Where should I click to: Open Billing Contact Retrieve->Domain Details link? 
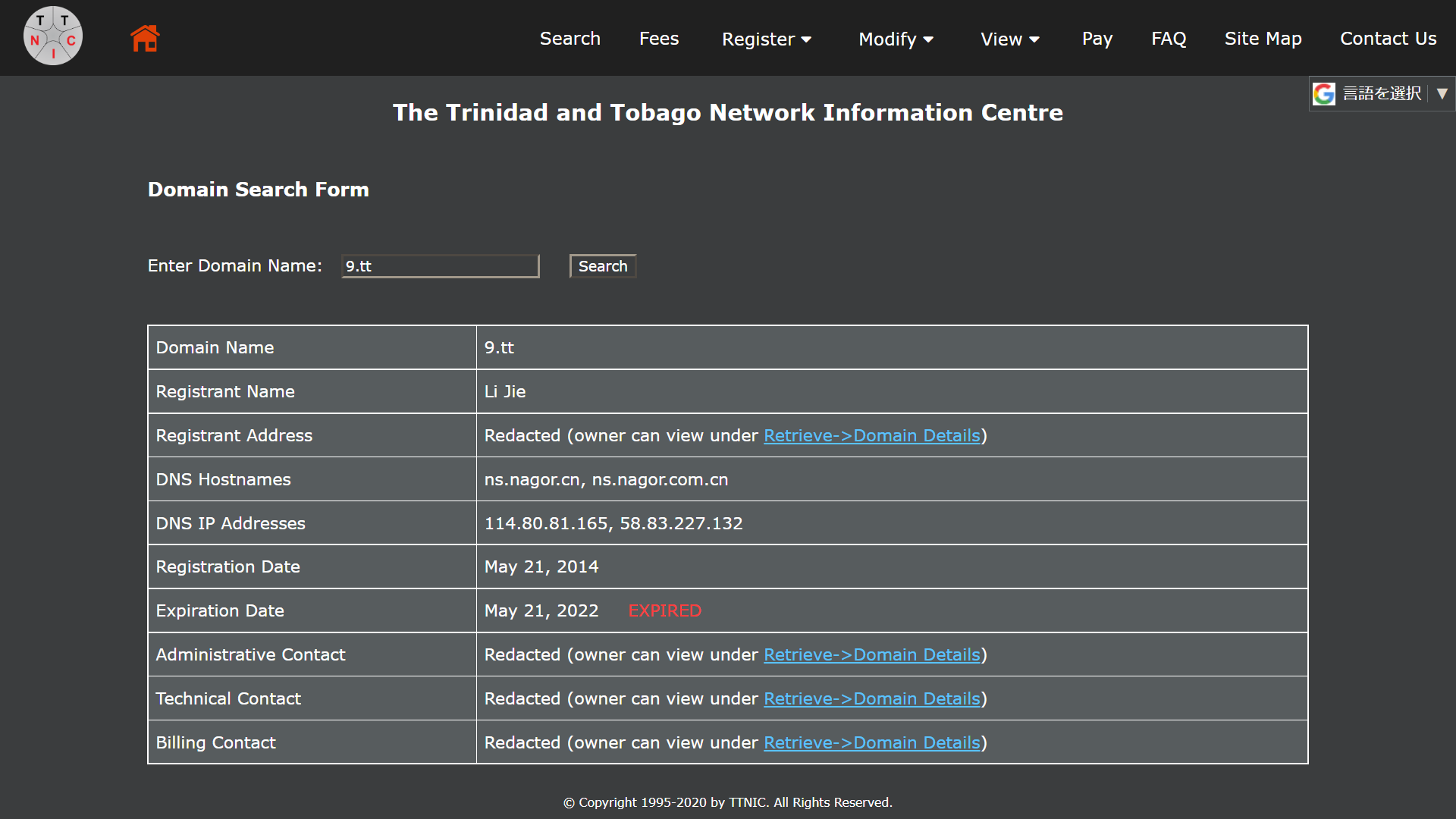coord(871,743)
